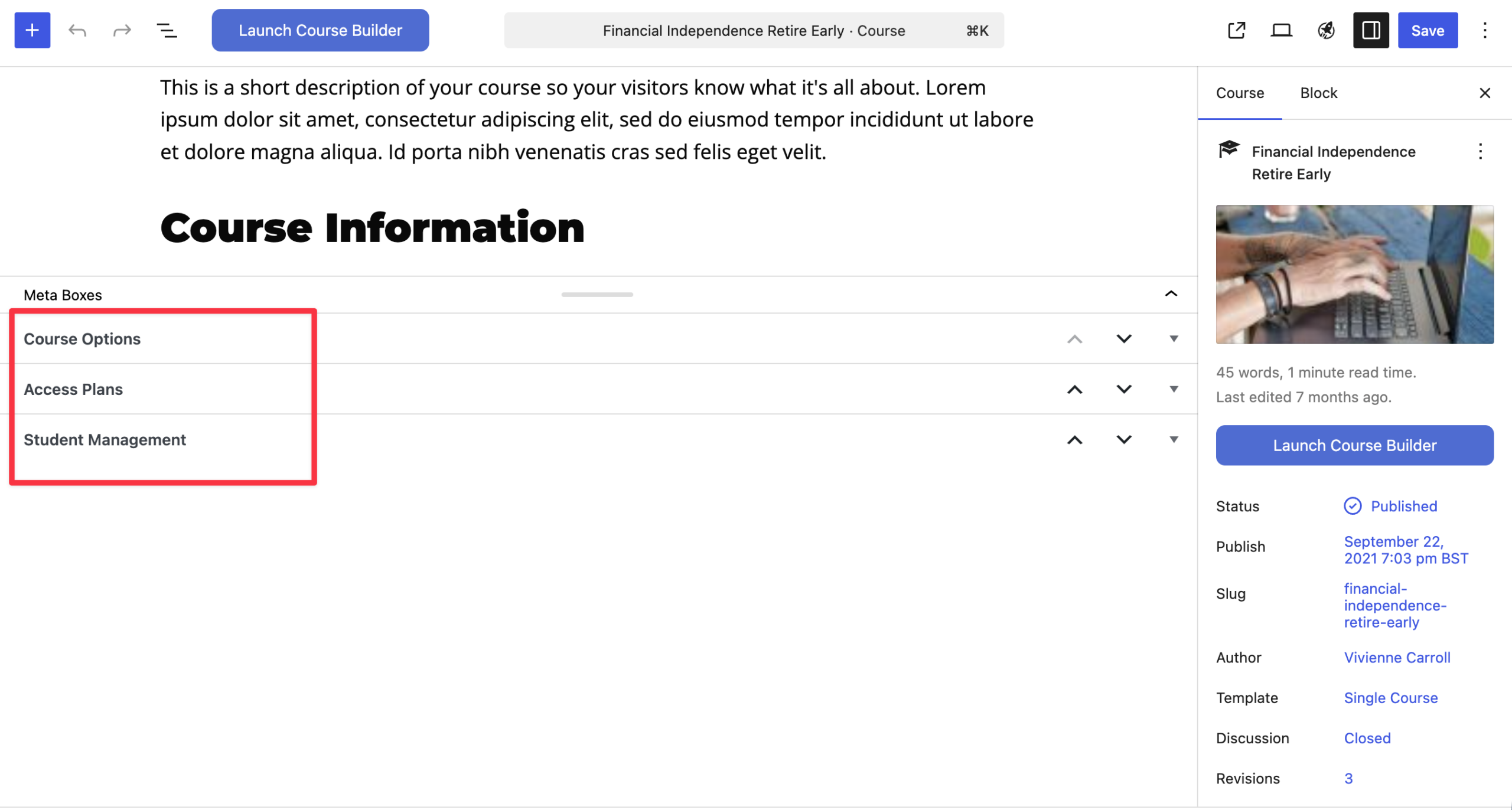Switch to the Block sidebar tab
This screenshot has width=1512, height=810.
coord(1318,93)
